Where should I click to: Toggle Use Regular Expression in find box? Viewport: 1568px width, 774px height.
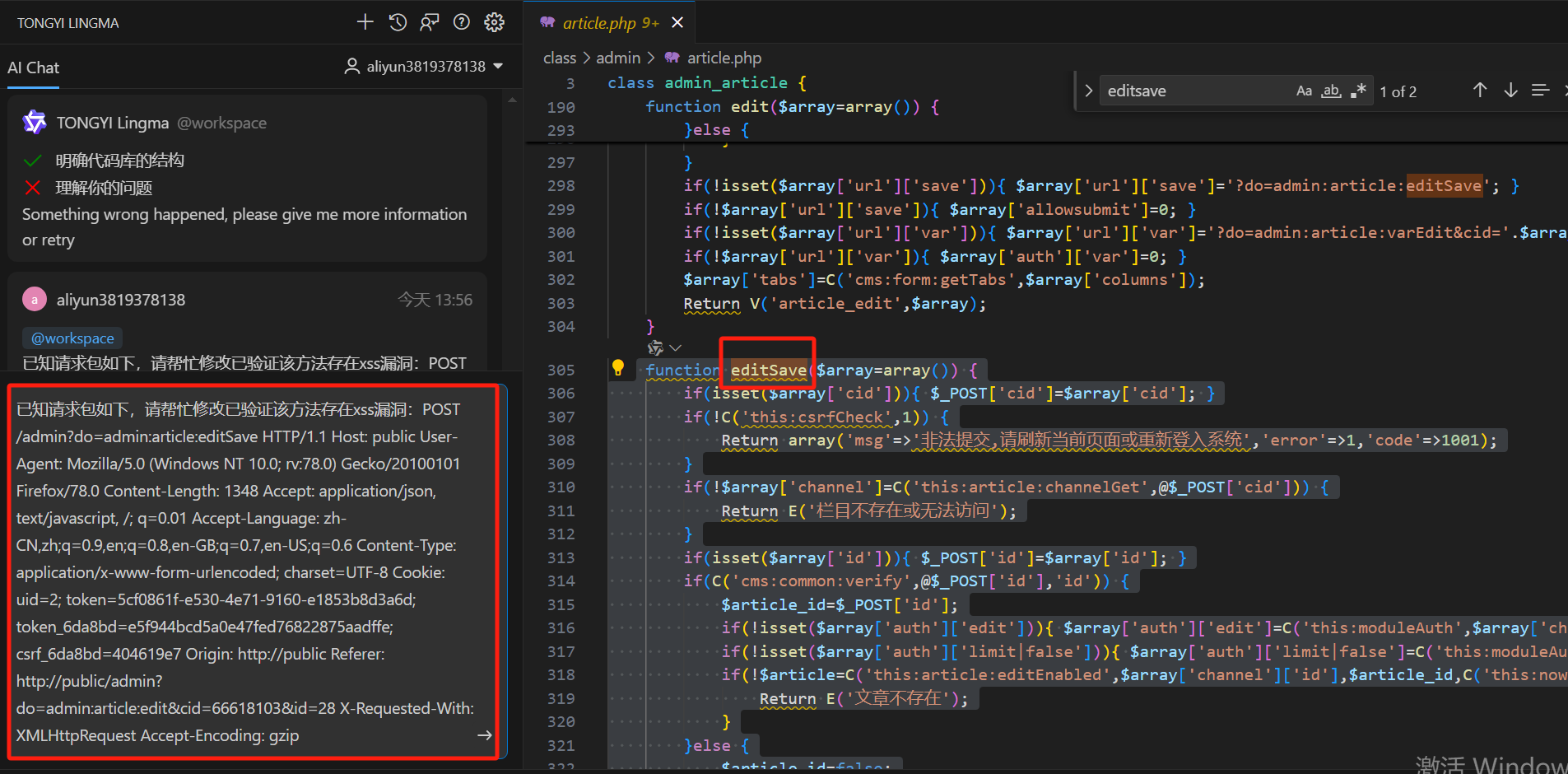click(1358, 91)
